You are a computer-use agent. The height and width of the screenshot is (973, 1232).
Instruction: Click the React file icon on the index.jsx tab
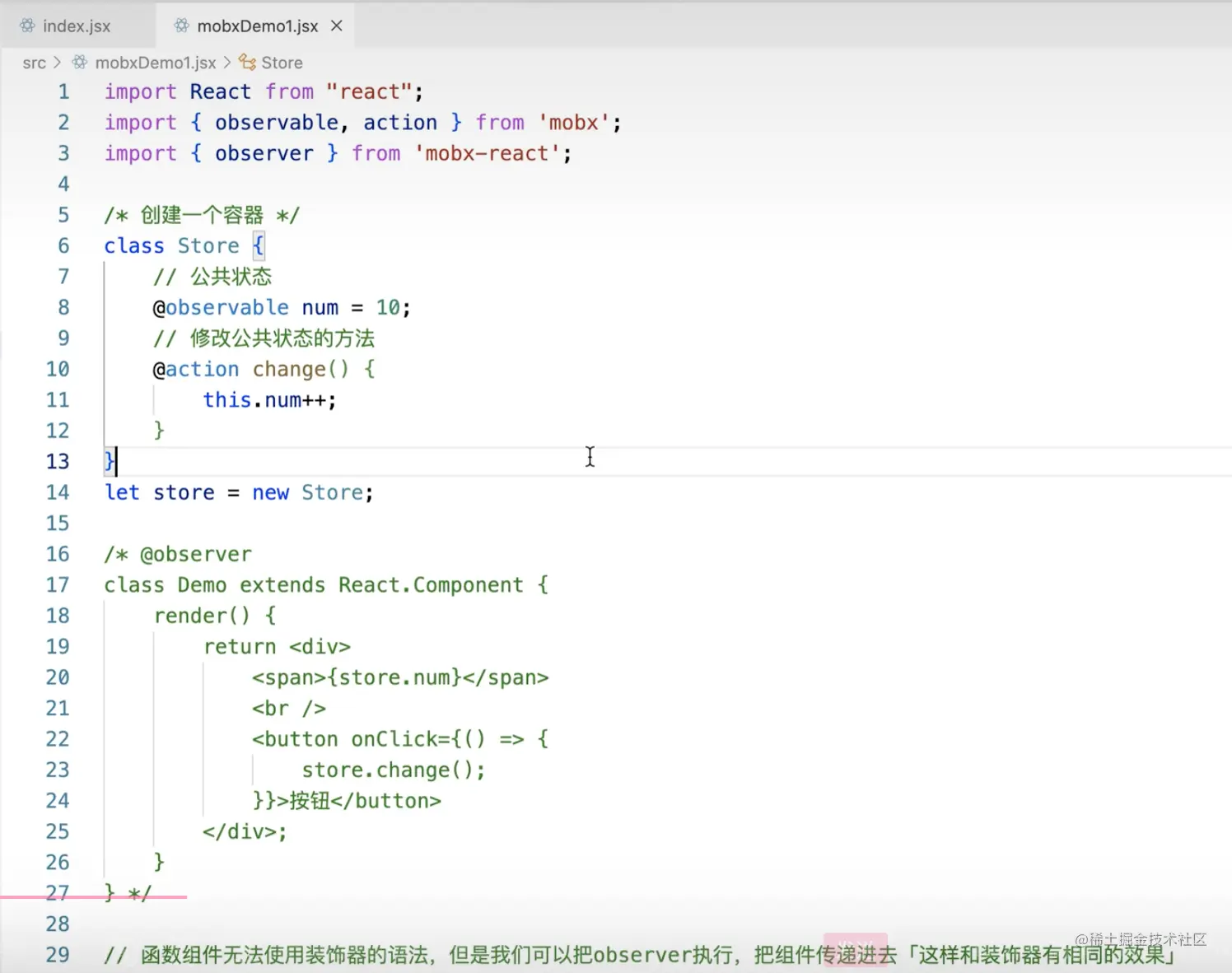[27, 26]
